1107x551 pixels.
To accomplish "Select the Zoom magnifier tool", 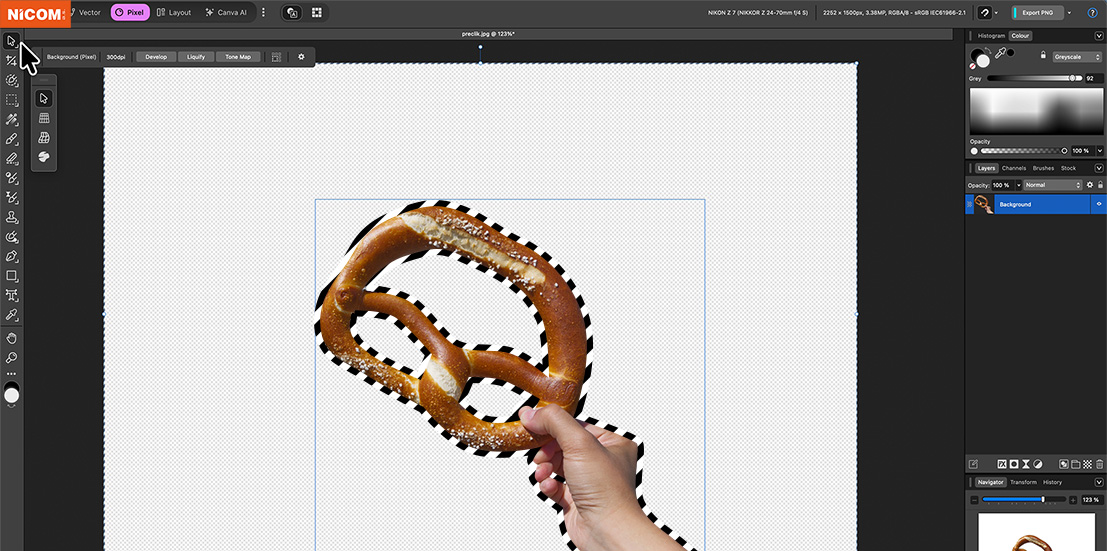I will (11, 357).
